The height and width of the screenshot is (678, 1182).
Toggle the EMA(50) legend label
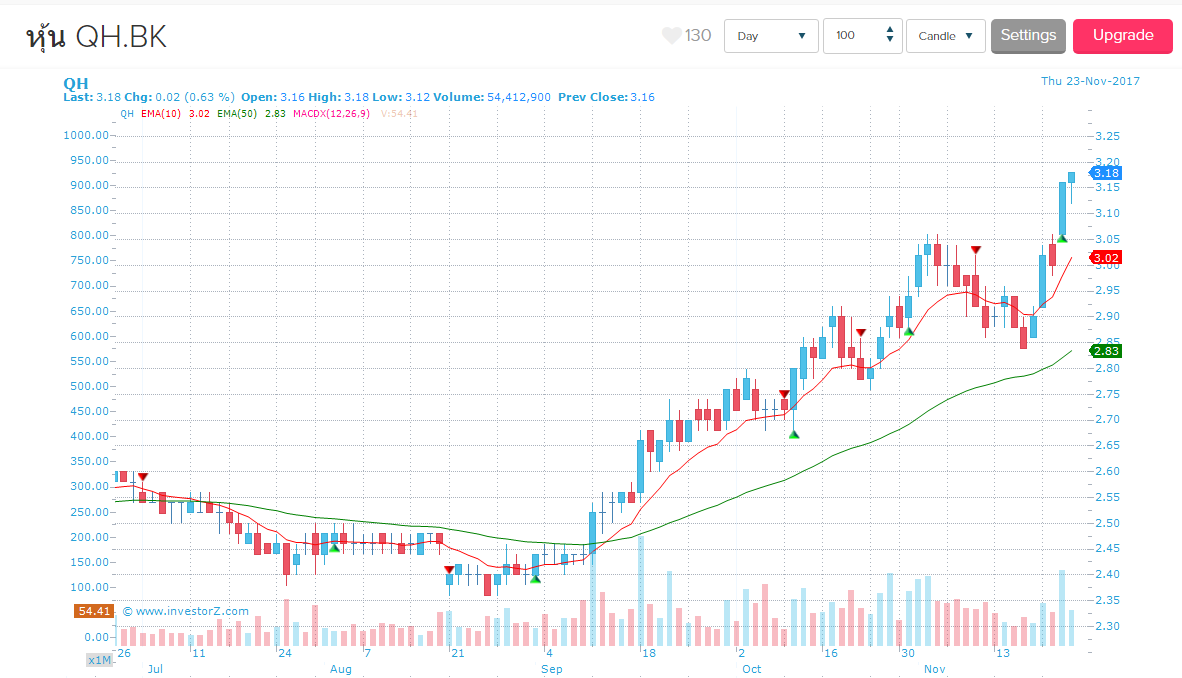(245, 114)
